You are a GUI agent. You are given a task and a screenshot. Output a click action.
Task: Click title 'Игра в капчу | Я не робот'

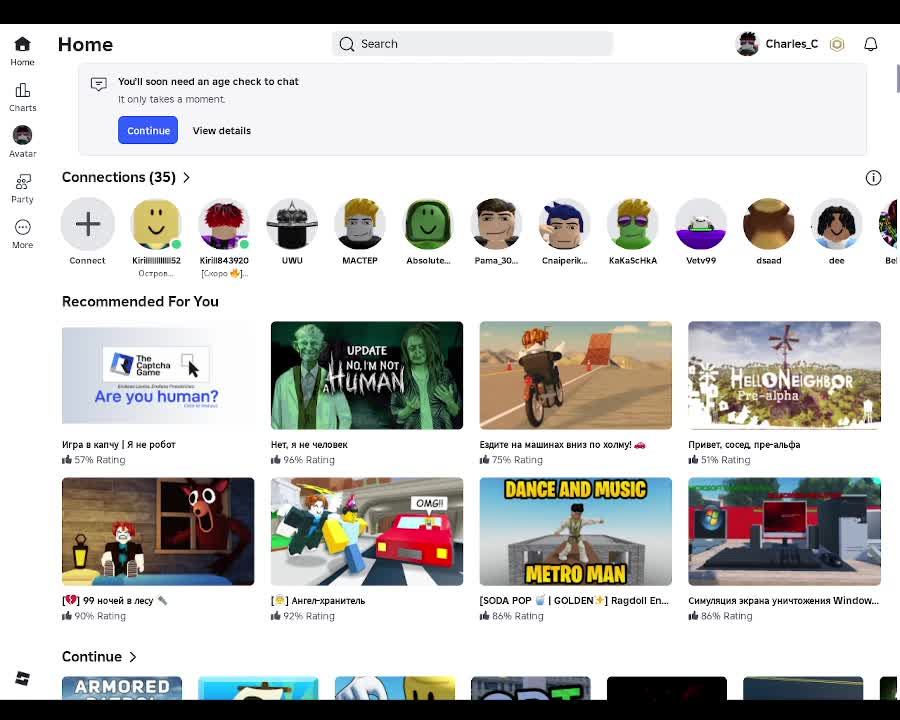click(x=119, y=444)
